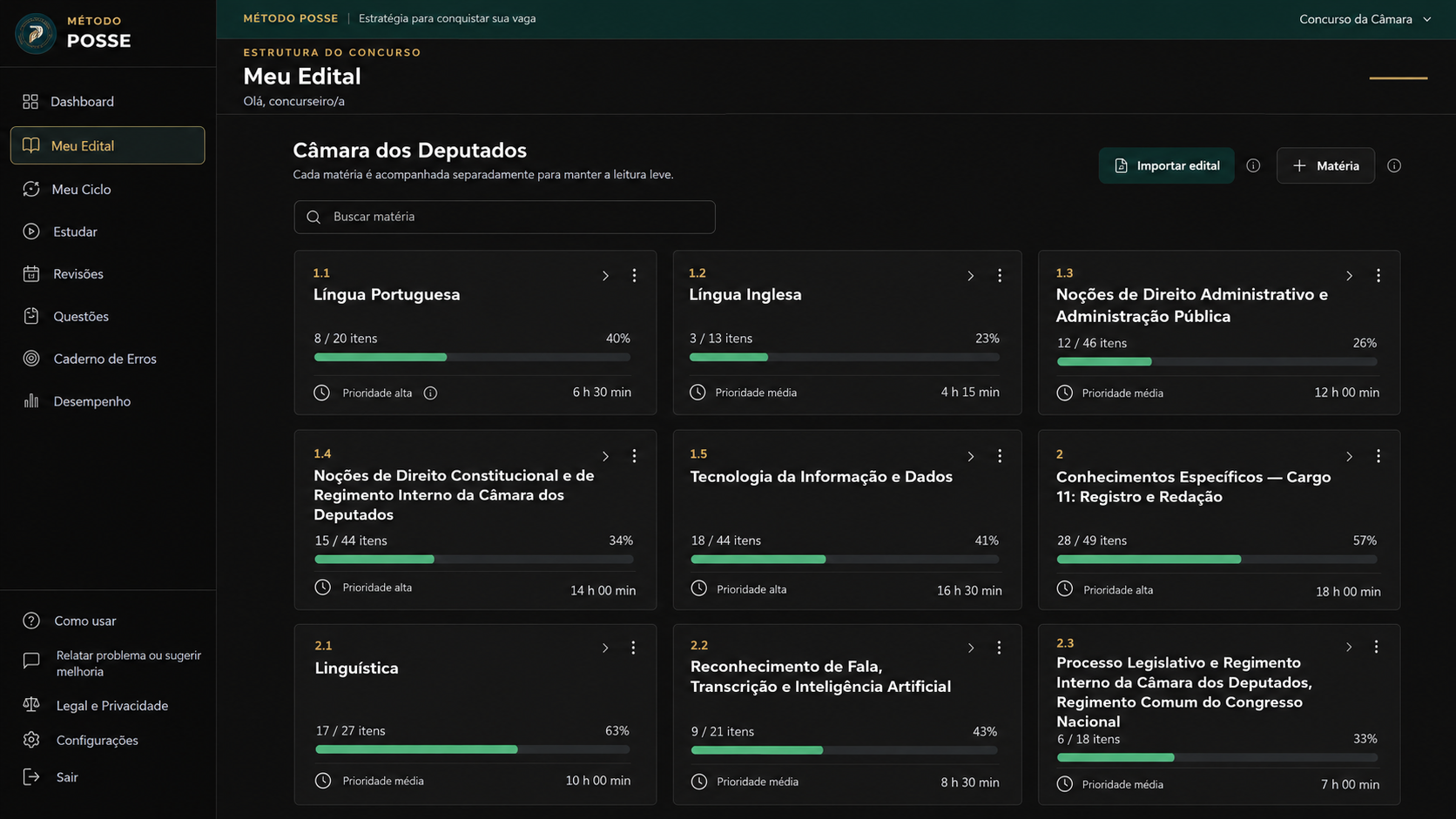
Task: Open options menu for Noções de Direito Administrativo
Action: pos(1378,275)
